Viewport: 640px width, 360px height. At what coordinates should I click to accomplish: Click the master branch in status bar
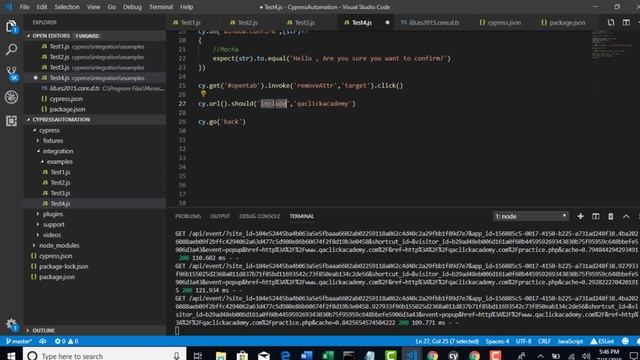(x=19, y=341)
